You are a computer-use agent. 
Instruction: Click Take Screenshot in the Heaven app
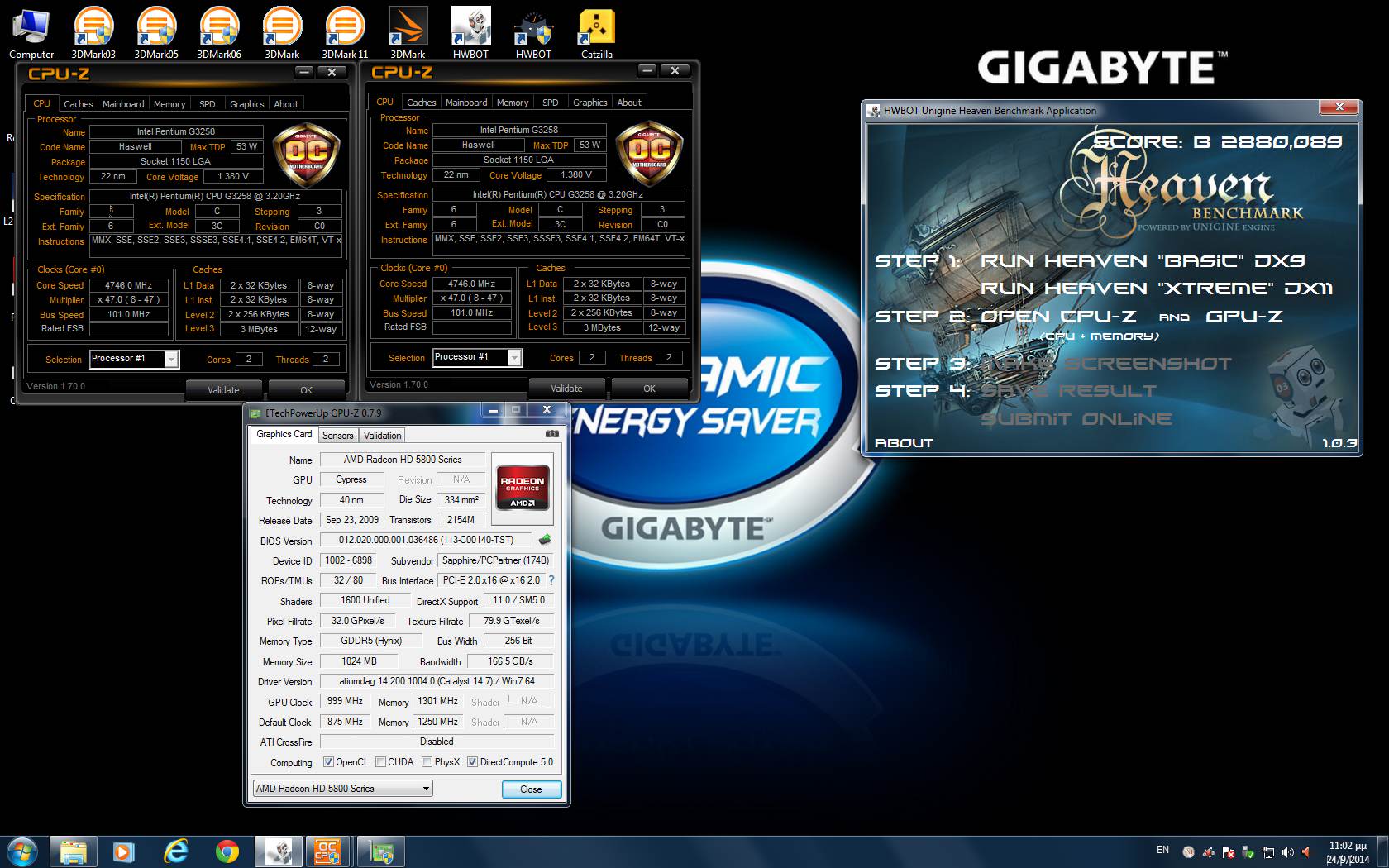[1106, 364]
